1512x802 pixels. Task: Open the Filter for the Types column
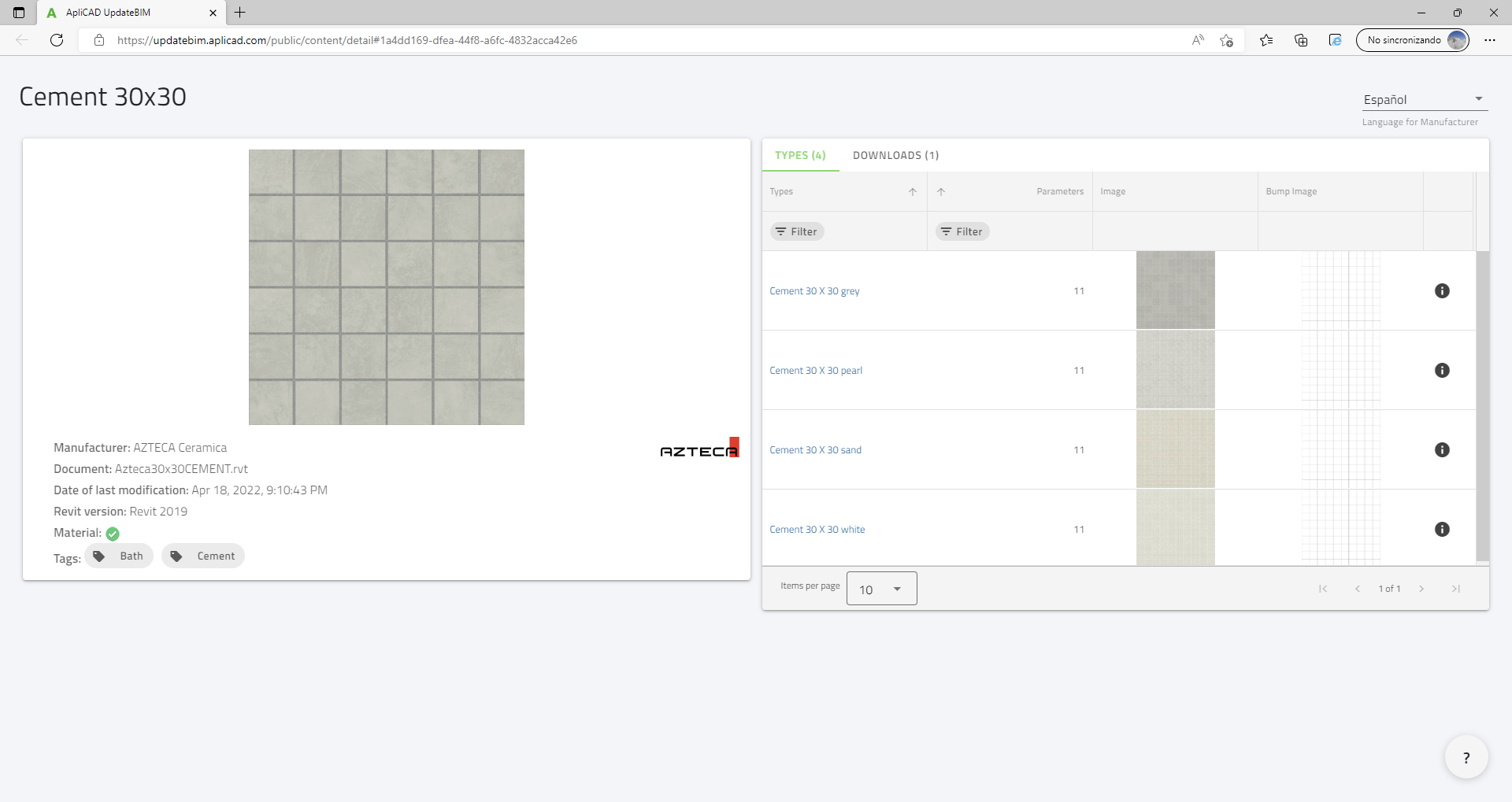(797, 231)
